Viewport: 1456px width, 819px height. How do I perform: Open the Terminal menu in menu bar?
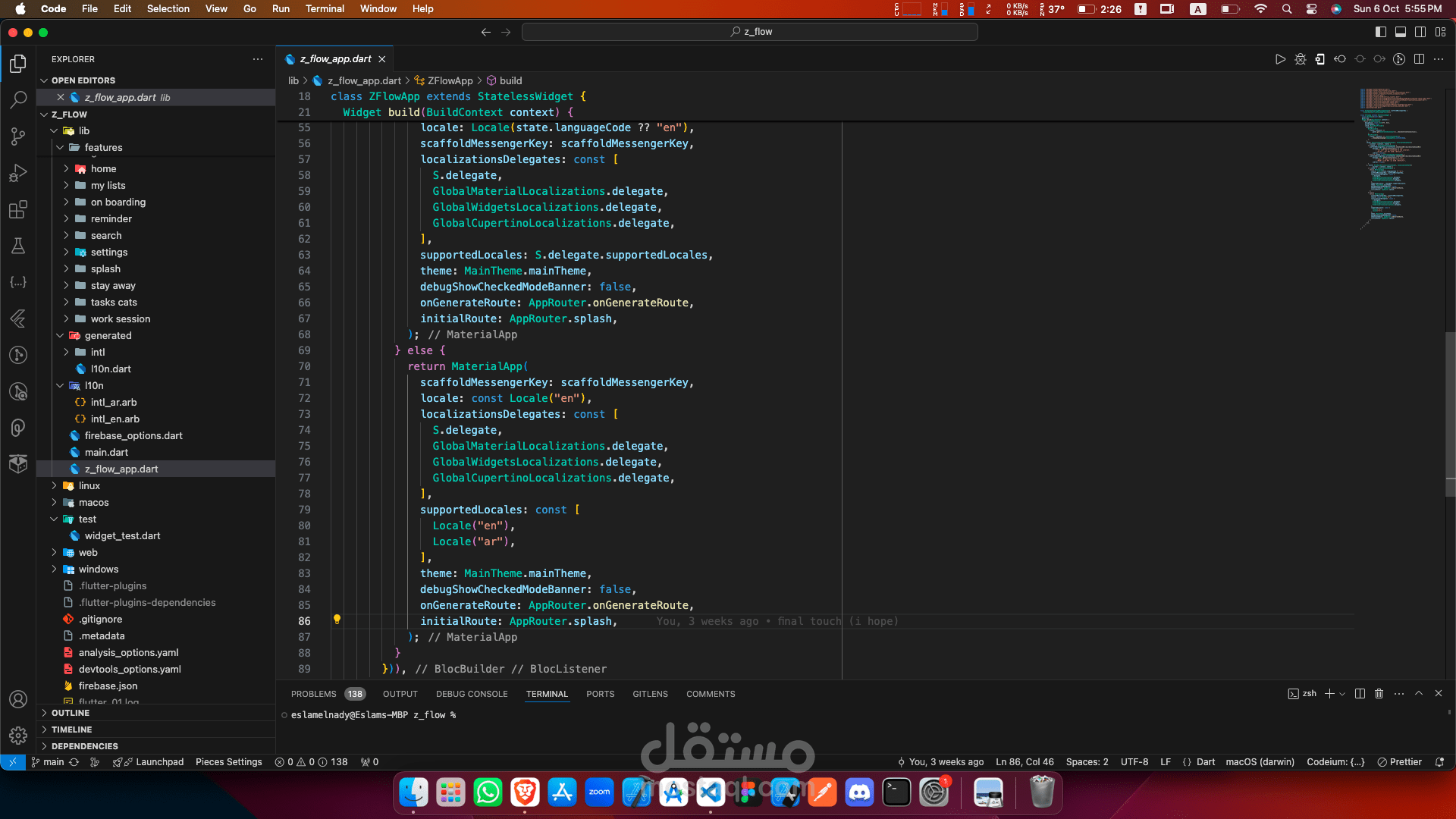coord(325,8)
